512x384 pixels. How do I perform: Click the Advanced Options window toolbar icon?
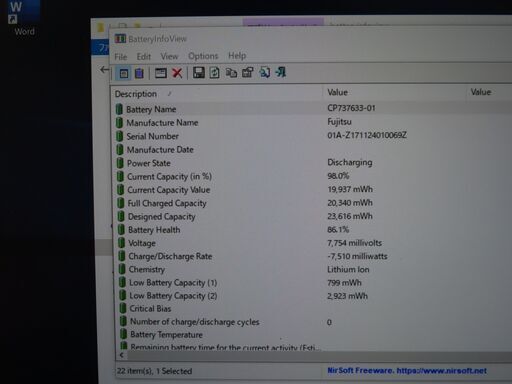click(x=161, y=73)
